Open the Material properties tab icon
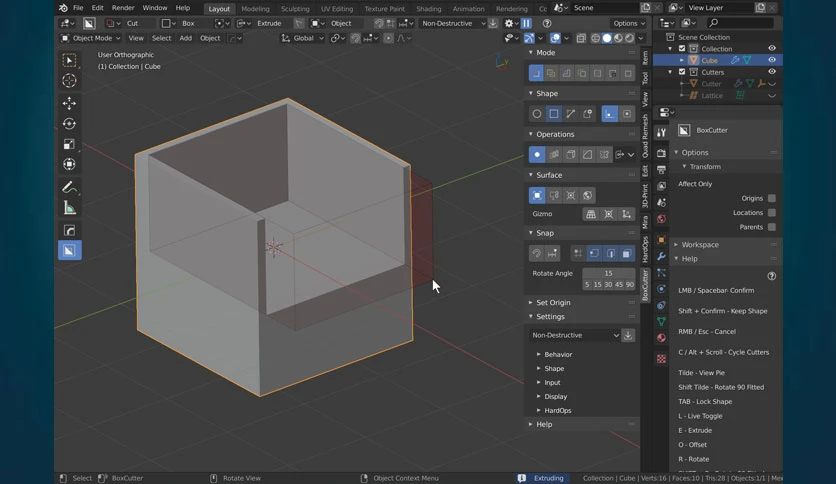The image size is (836, 484). pos(661,338)
